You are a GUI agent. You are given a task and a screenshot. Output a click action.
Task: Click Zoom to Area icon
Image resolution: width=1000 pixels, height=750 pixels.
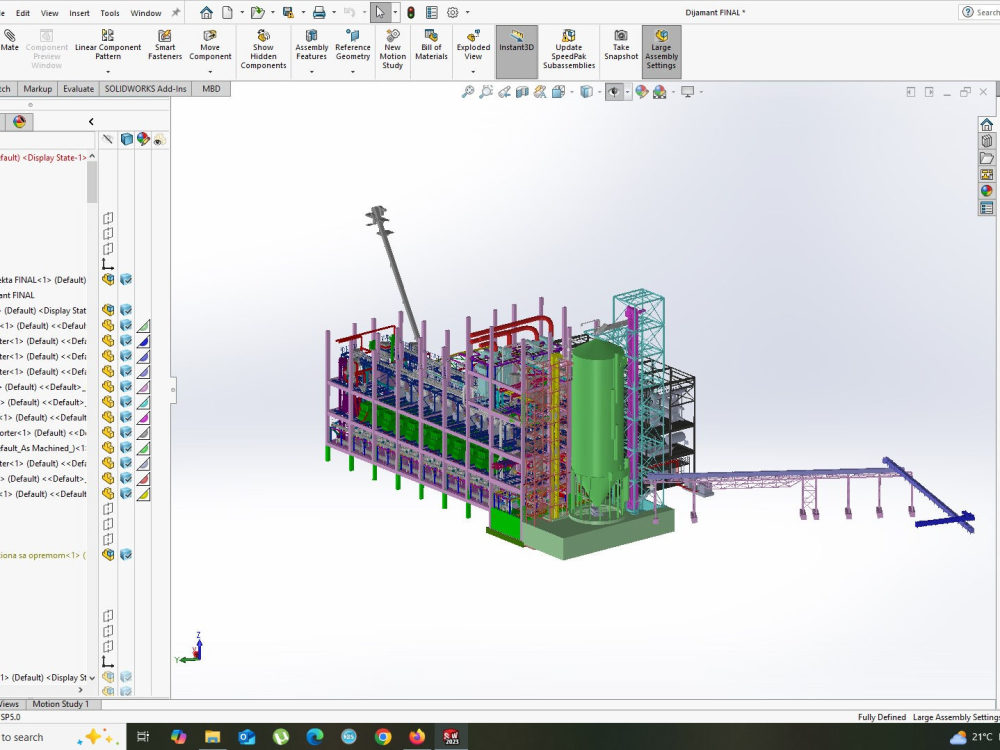click(486, 92)
